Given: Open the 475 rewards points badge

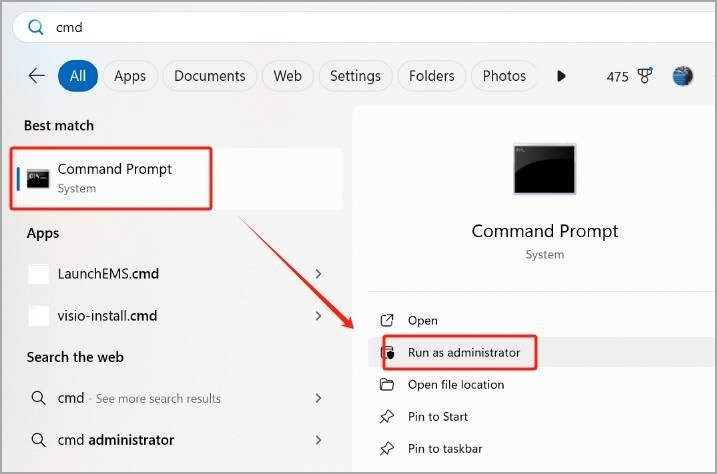Looking at the screenshot, I should (x=629, y=76).
